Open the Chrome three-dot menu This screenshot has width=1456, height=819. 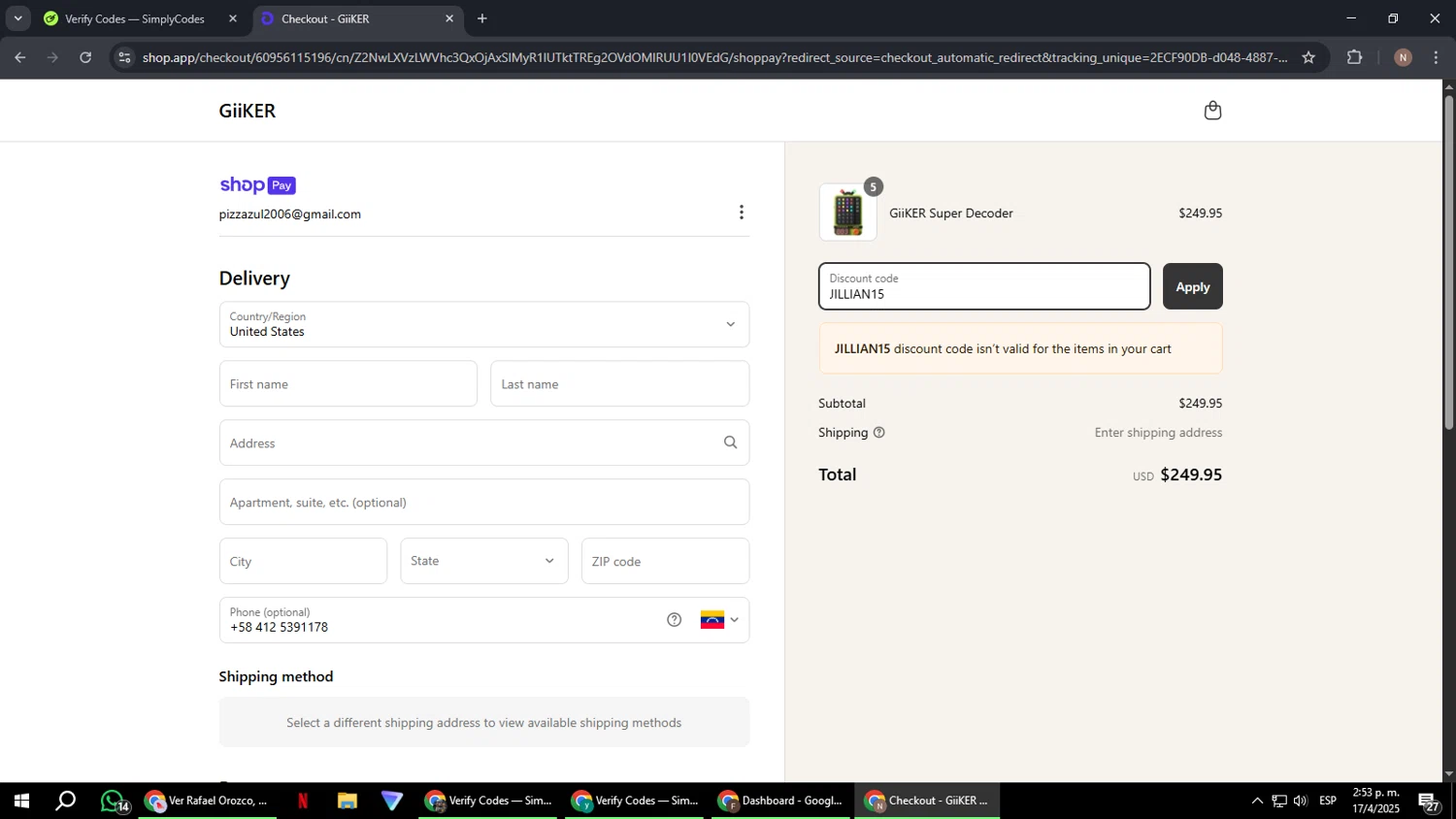pyautogui.click(x=1437, y=58)
